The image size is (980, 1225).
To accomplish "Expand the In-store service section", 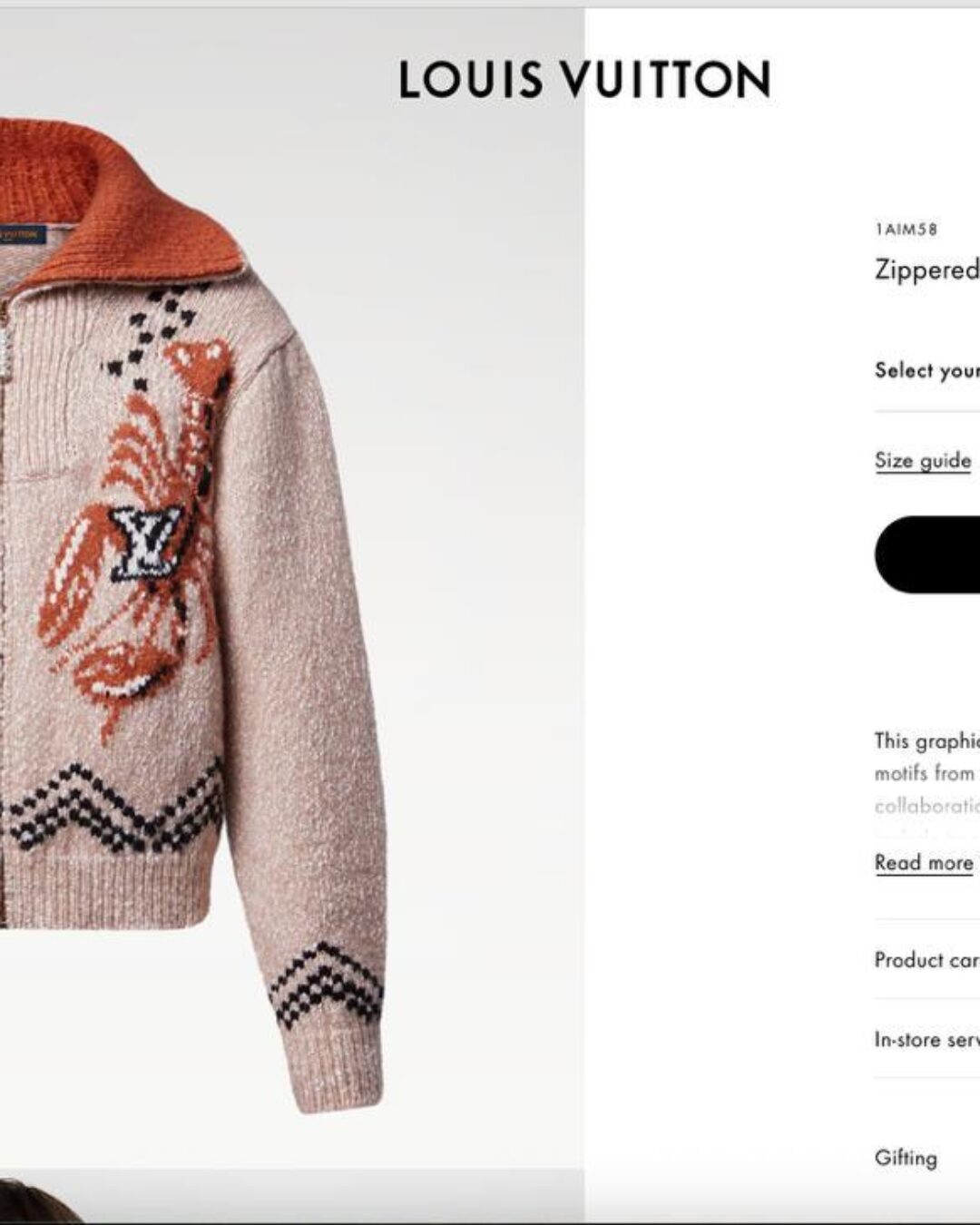I will 926,1040.
